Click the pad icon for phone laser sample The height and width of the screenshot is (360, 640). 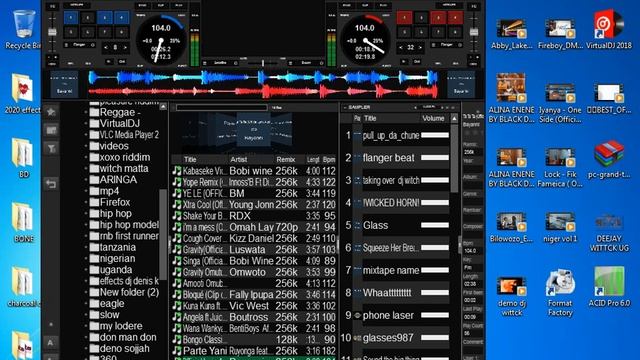[x=357, y=315]
